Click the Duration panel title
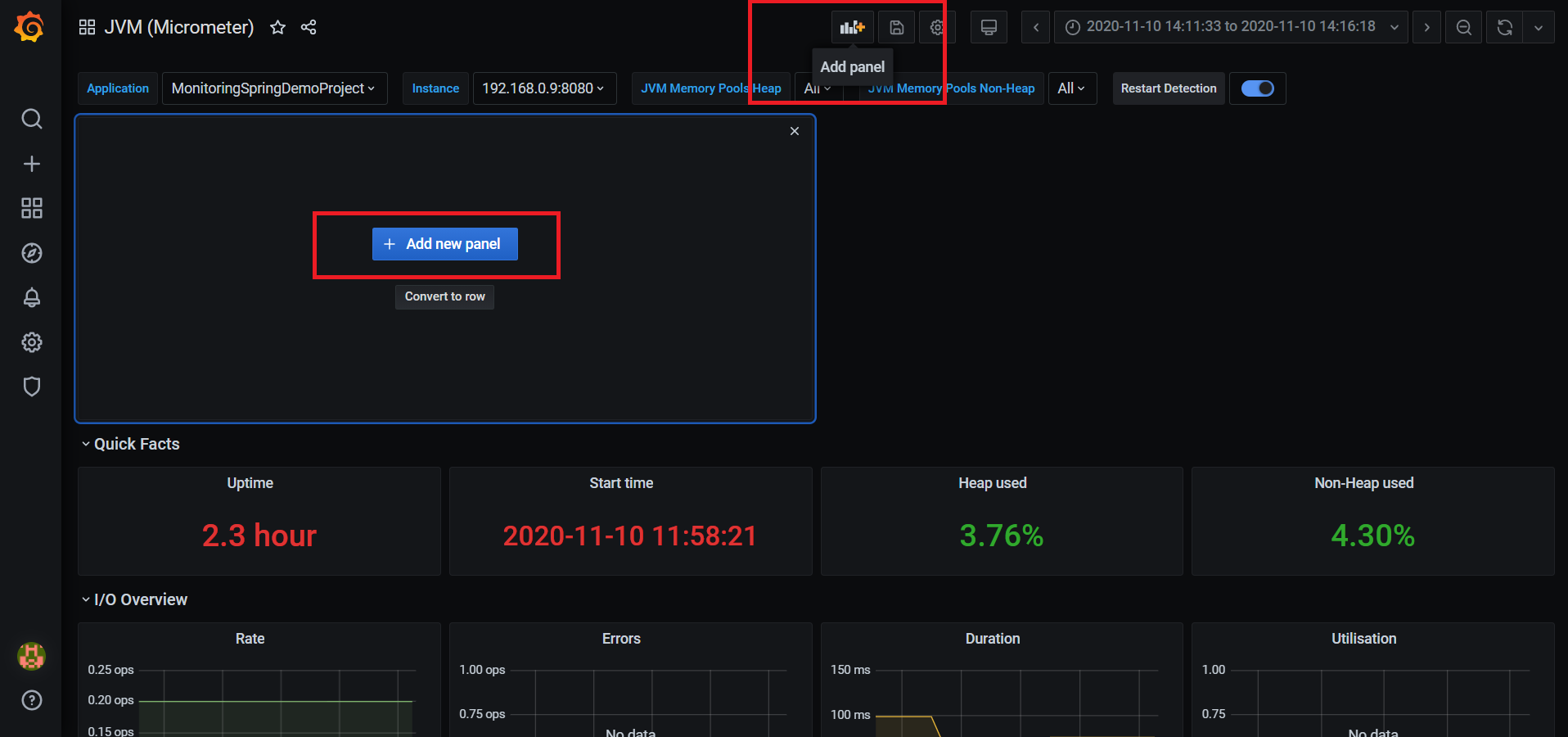The width and height of the screenshot is (1568, 737). (993, 639)
